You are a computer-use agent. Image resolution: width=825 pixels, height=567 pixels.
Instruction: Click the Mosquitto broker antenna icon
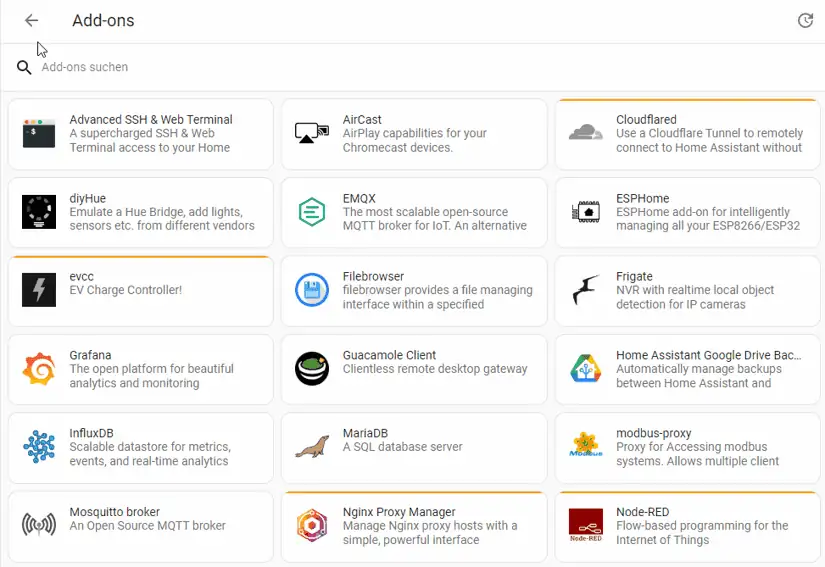39,525
